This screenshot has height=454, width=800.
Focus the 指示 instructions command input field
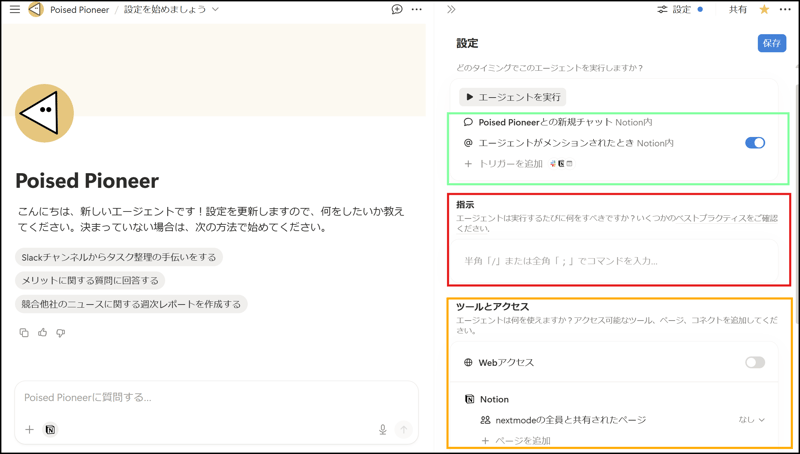(x=614, y=261)
